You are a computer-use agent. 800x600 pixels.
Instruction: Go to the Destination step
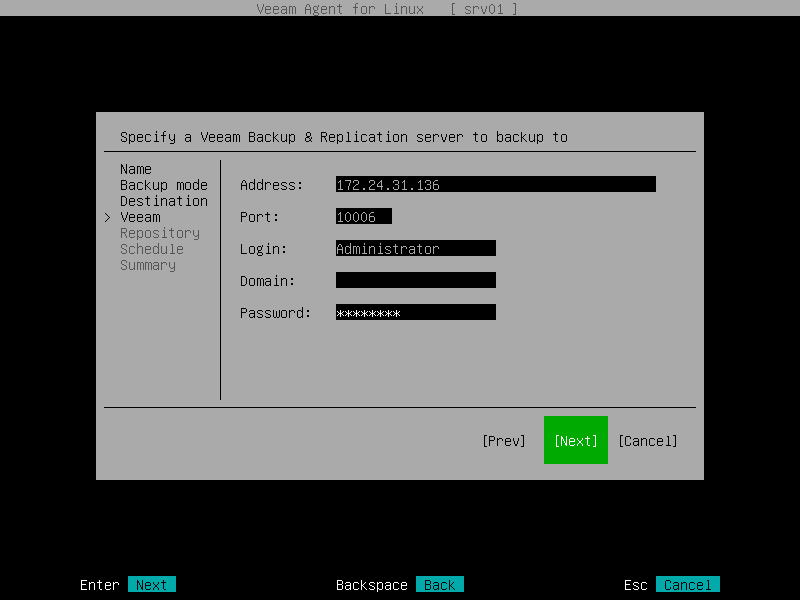(x=163, y=201)
